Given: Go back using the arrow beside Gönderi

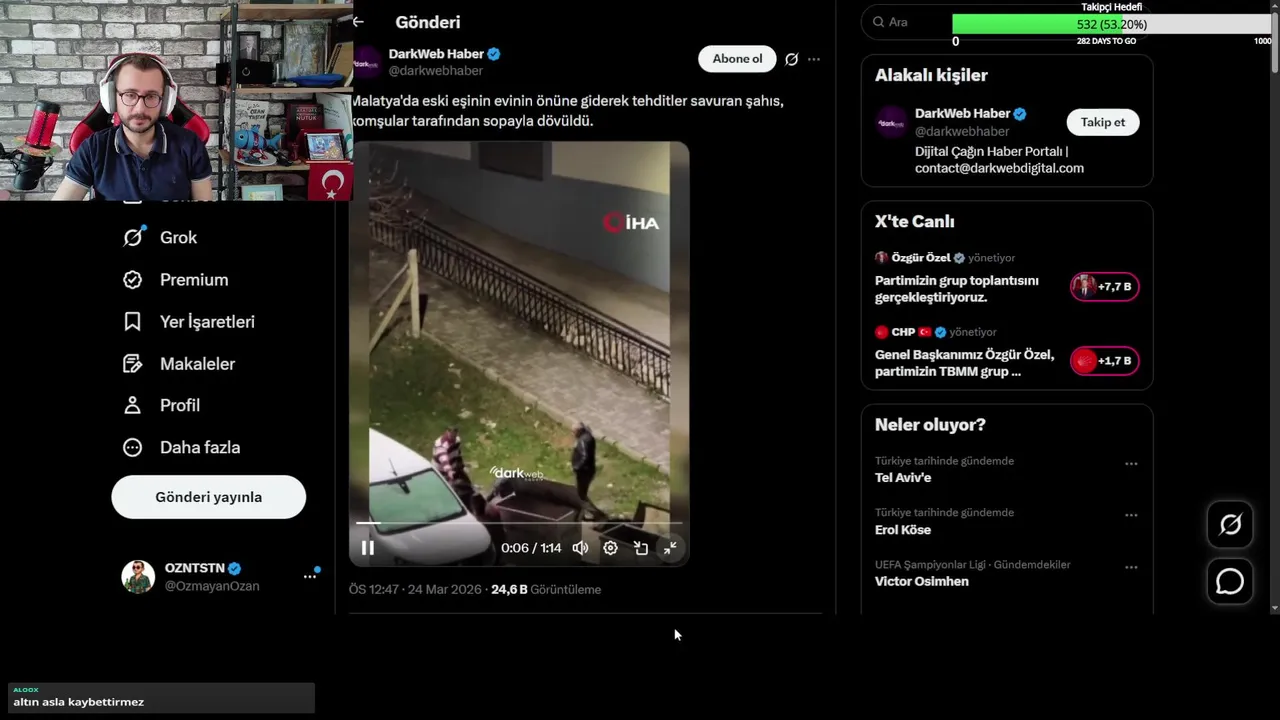Looking at the screenshot, I should (x=358, y=22).
